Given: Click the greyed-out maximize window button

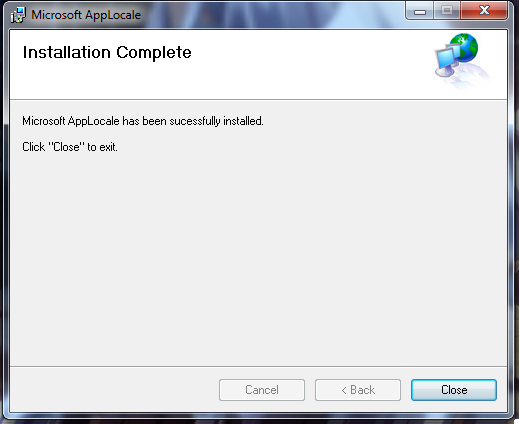Looking at the screenshot, I should click(x=447, y=11).
